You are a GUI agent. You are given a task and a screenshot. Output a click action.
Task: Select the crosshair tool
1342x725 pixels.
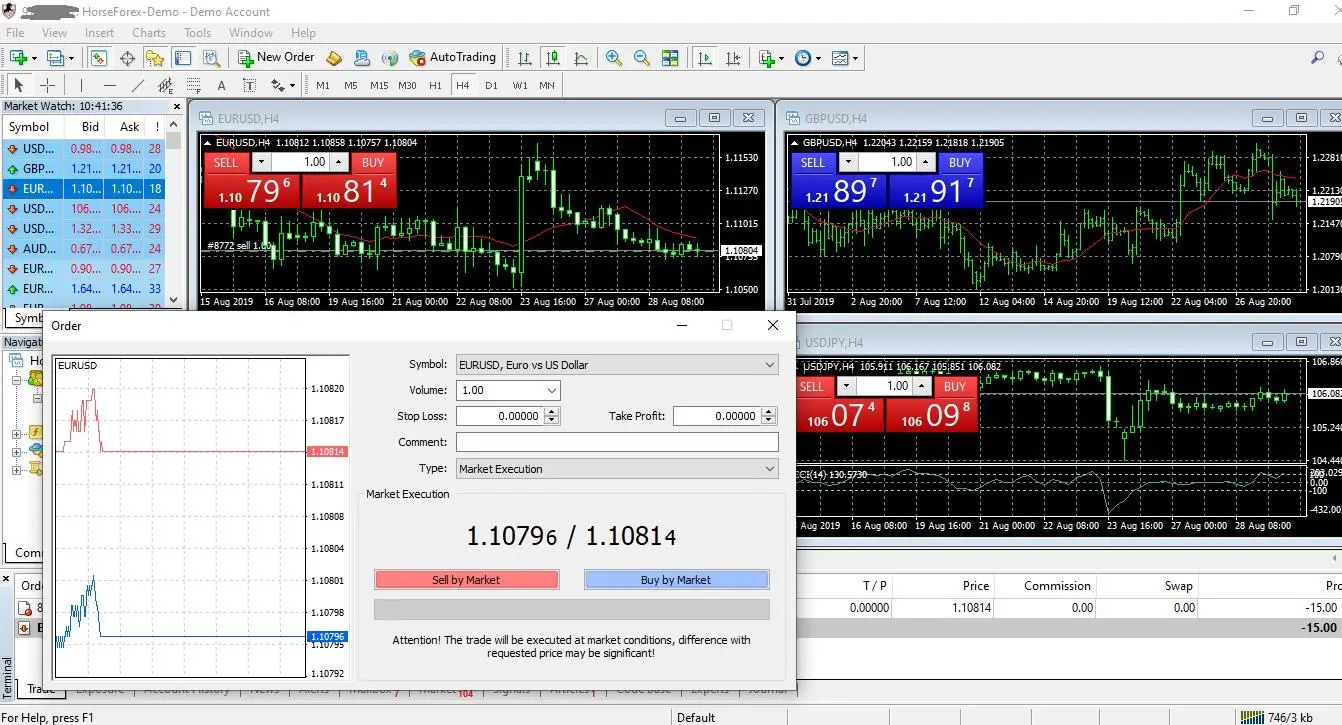point(47,85)
